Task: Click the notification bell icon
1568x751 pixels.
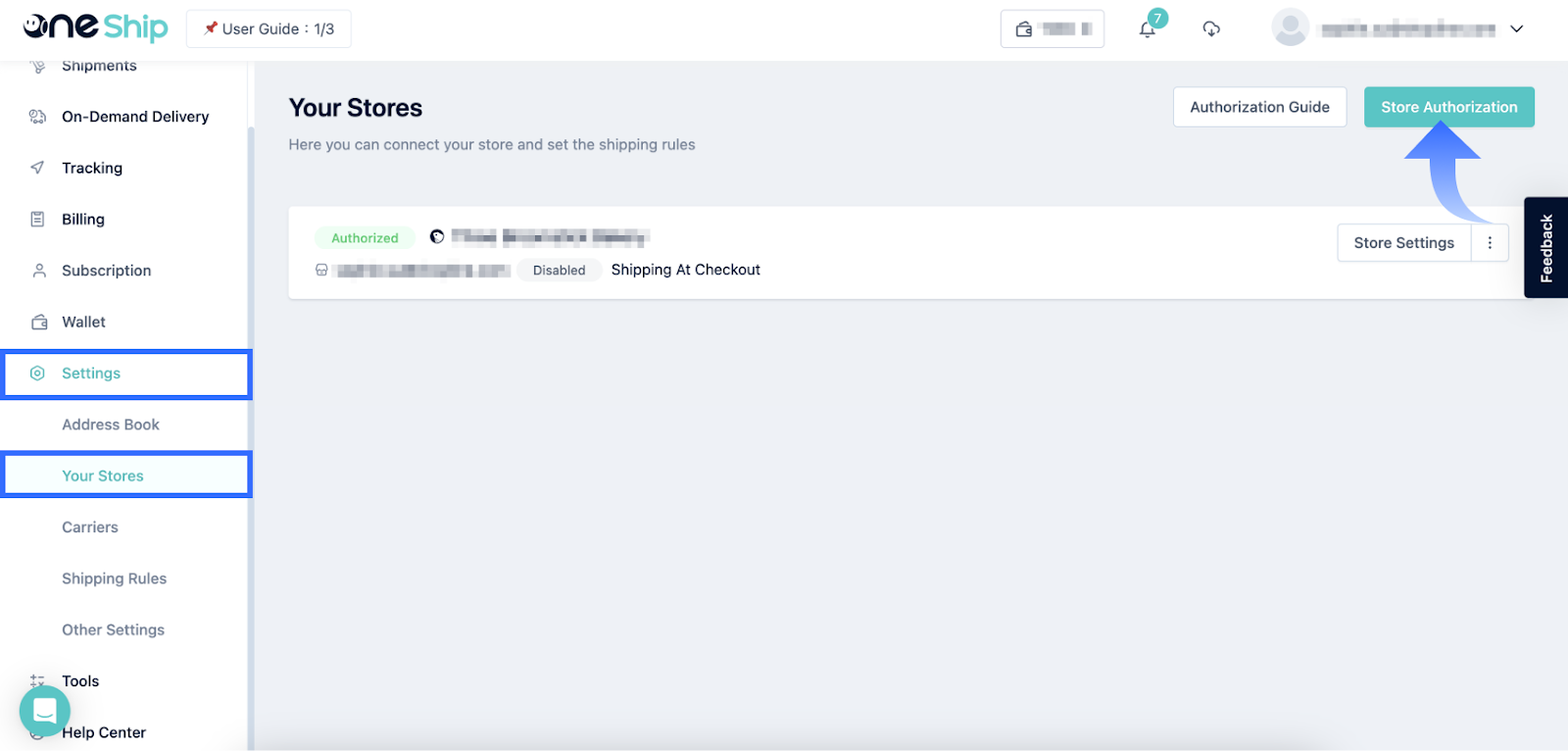Action: 1148,29
